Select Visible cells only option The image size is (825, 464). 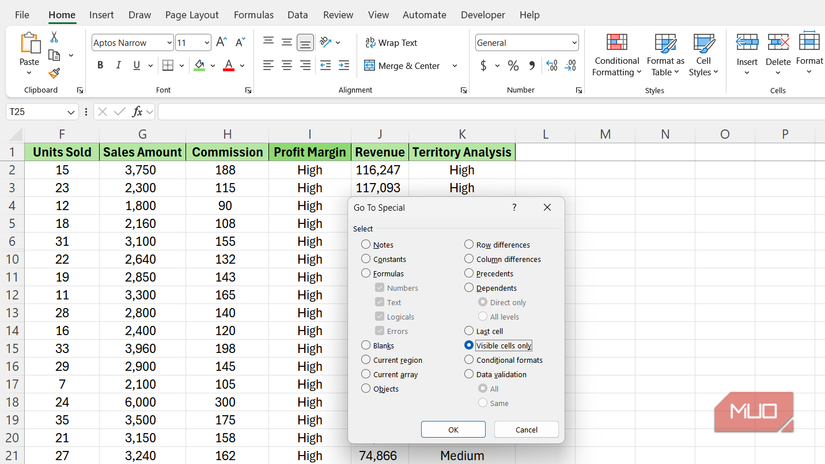469,345
